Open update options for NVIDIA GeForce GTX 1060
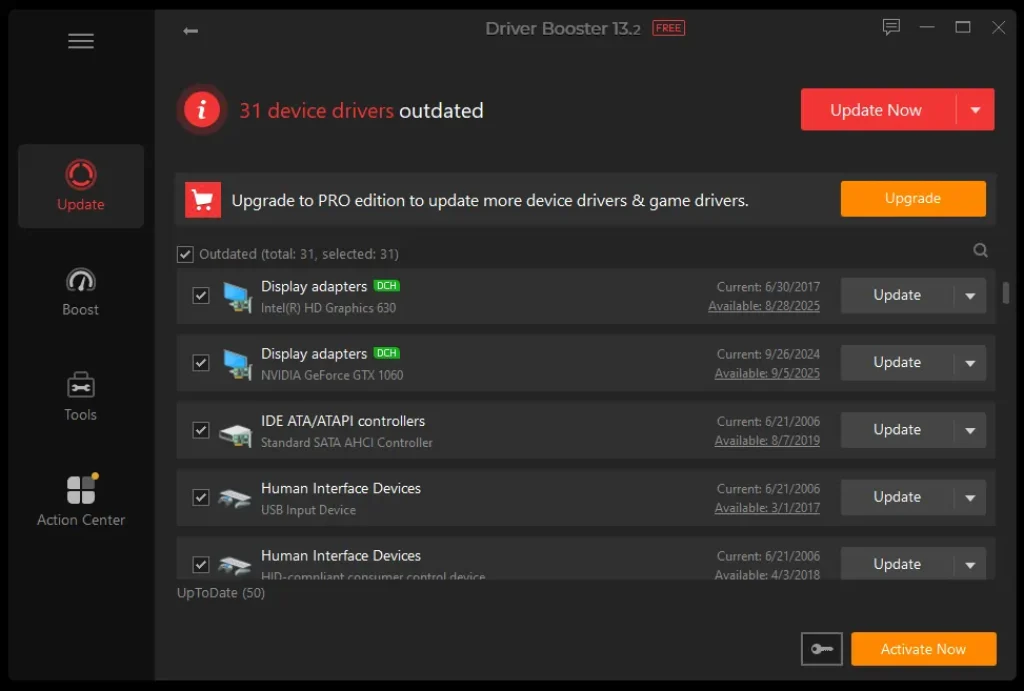This screenshot has width=1024, height=691. click(970, 363)
